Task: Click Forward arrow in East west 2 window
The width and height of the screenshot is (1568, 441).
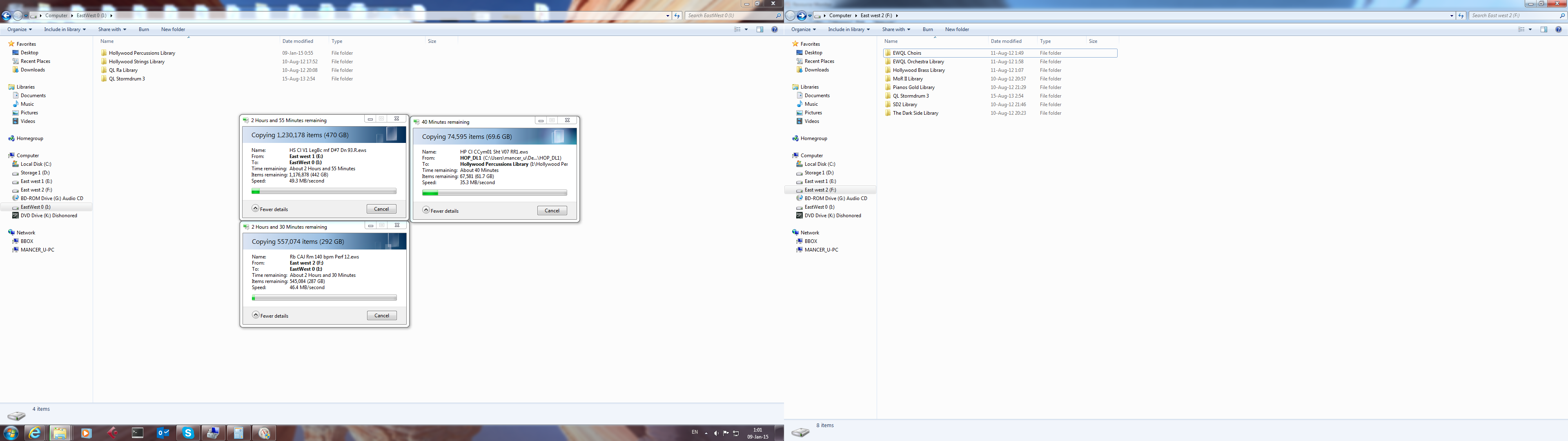Action: pyautogui.click(x=802, y=16)
